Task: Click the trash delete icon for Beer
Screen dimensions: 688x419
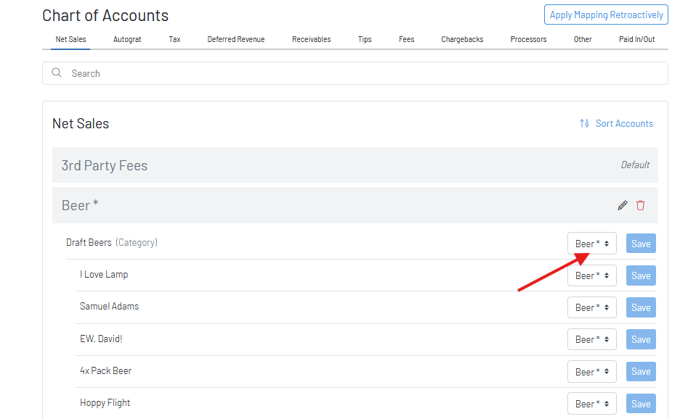Action: 641,205
